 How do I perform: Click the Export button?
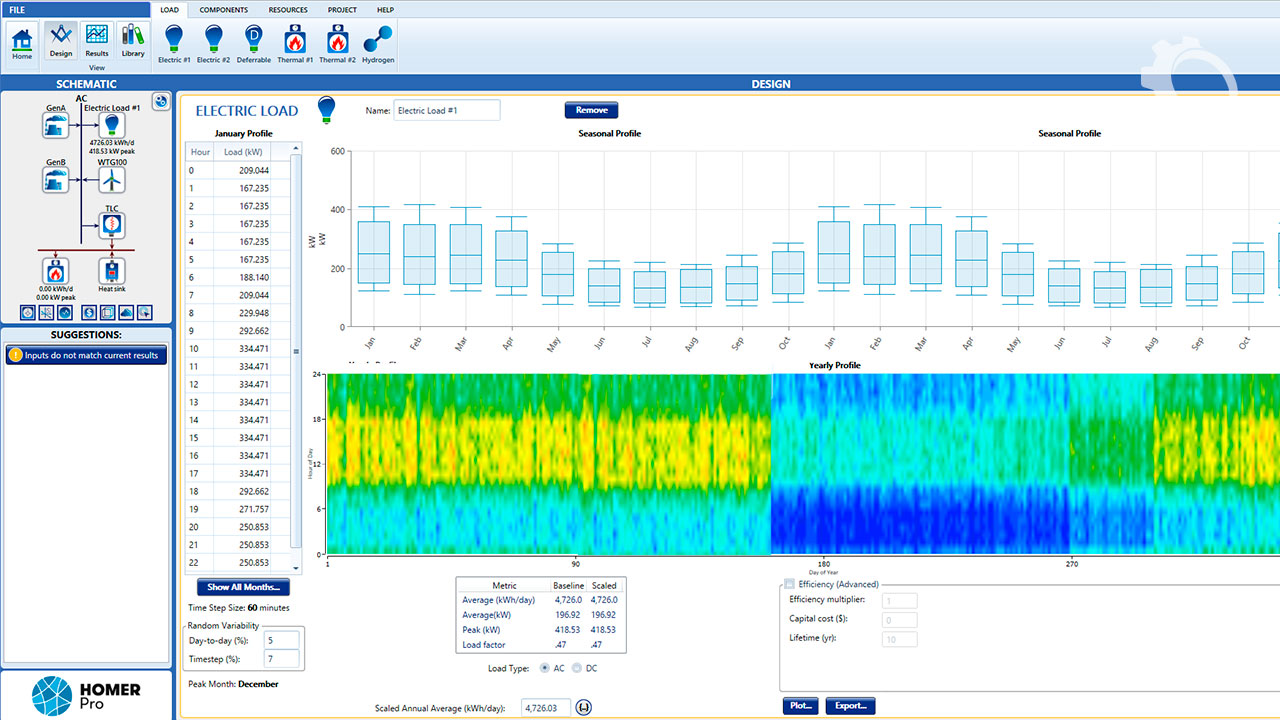tap(850, 706)
